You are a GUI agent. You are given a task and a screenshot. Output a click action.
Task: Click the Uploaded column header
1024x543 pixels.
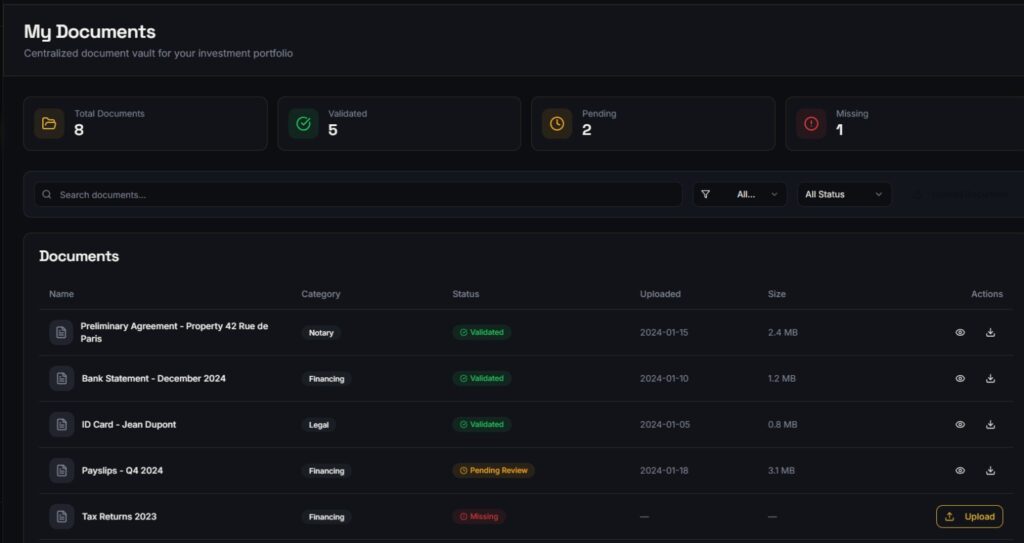(660, 294)
